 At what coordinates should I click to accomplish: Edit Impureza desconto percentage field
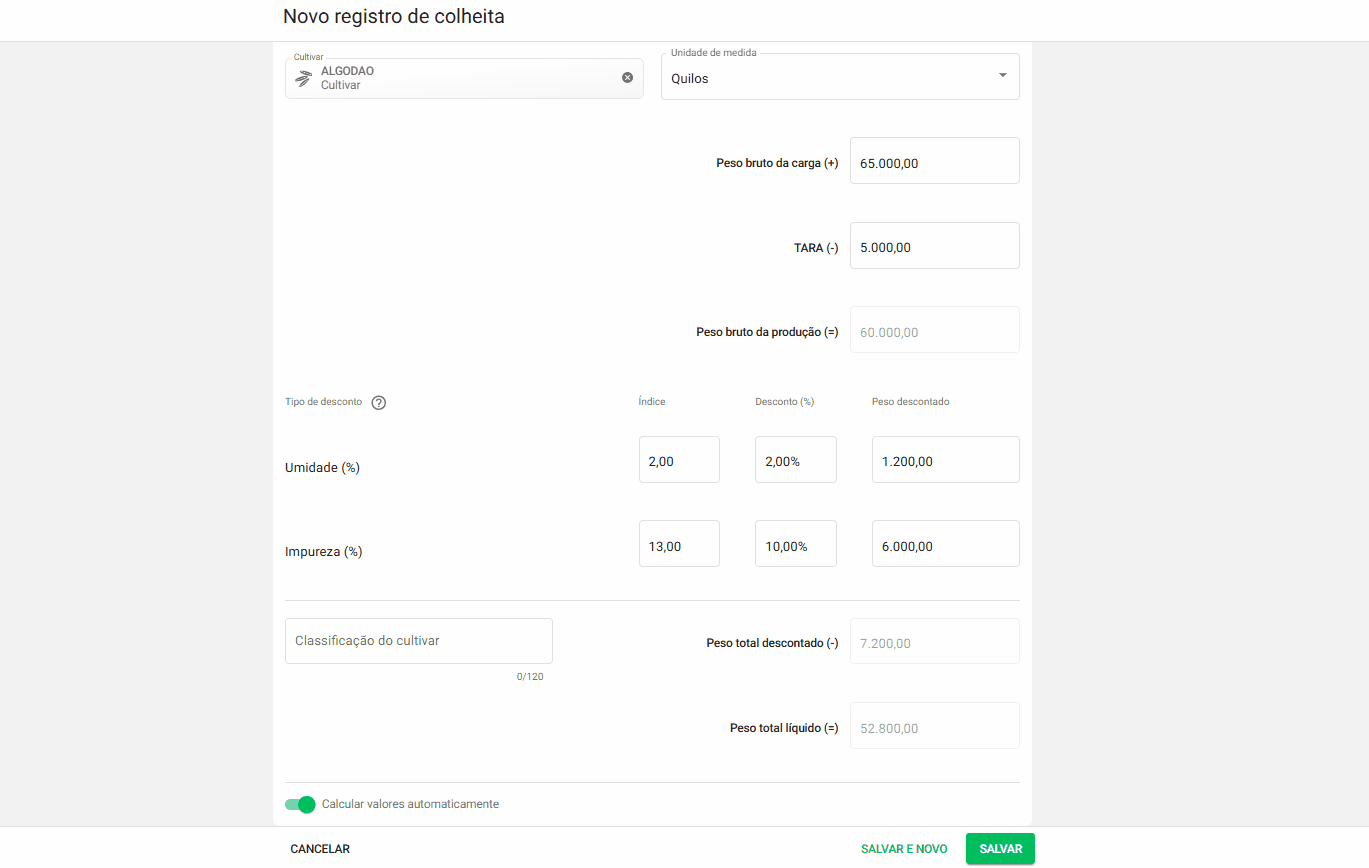point(795,545)
